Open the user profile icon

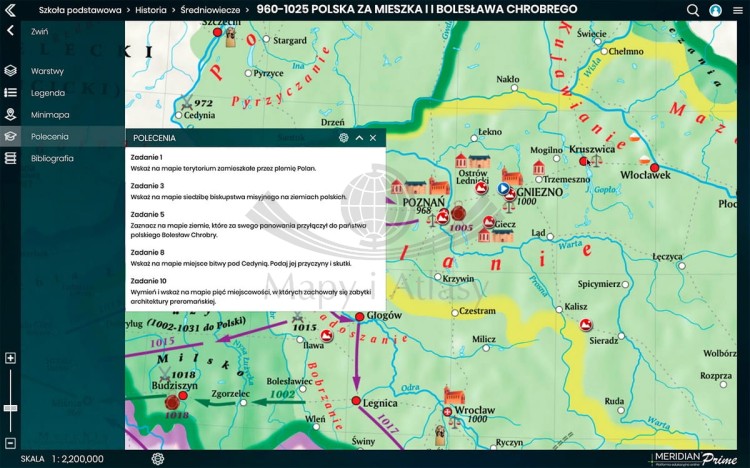tap(715, 10)
